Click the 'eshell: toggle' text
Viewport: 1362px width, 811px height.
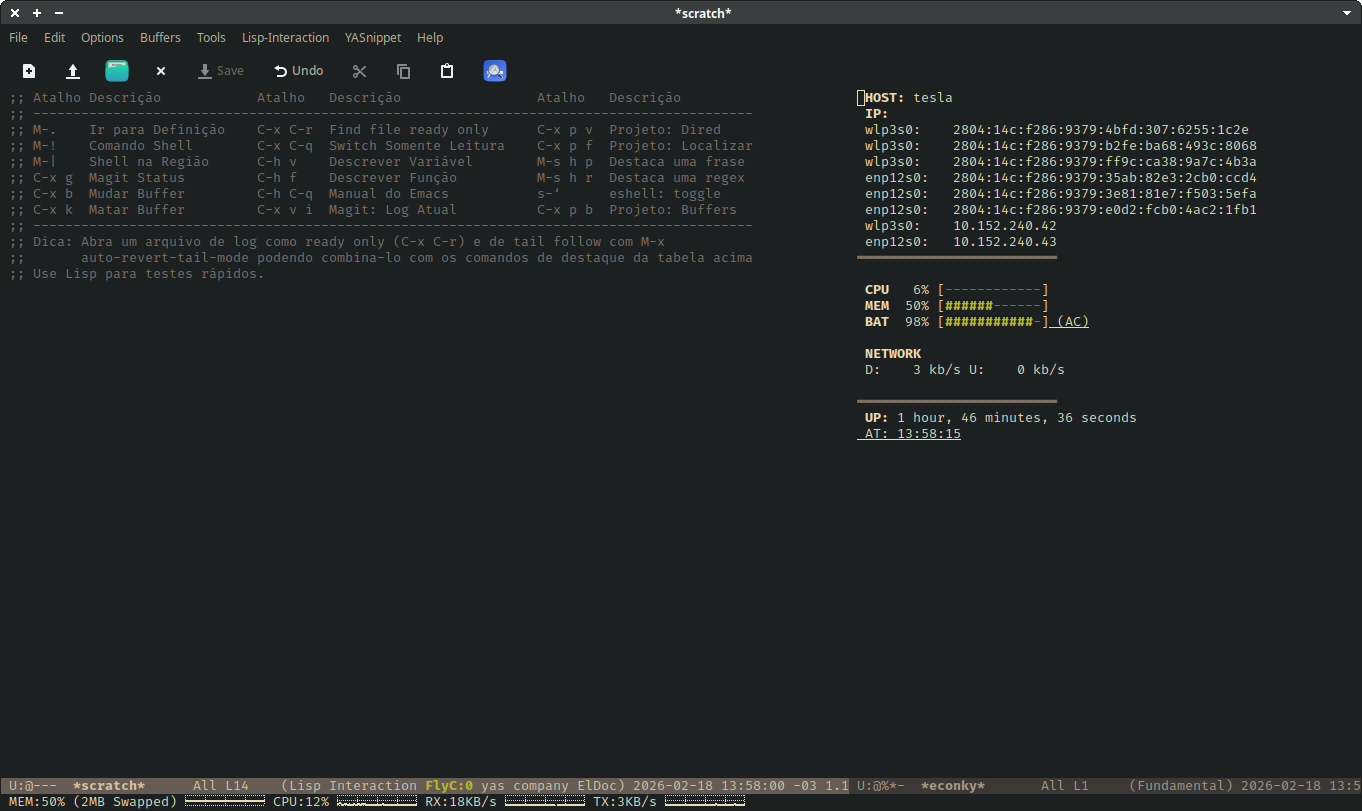(x=665, y=194)
